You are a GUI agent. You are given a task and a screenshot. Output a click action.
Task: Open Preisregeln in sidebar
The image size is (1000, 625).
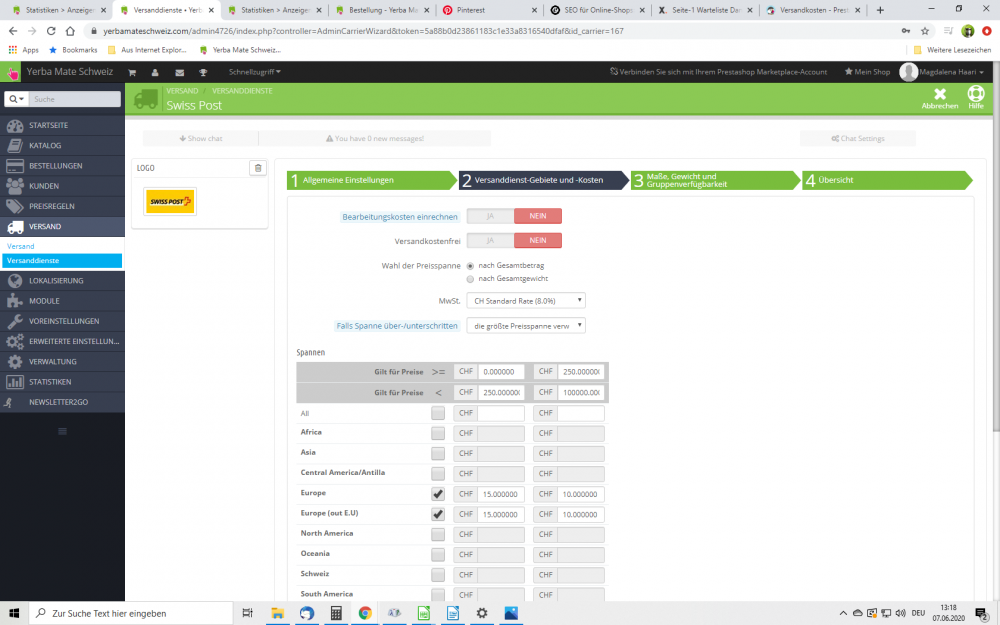[62, 206]
